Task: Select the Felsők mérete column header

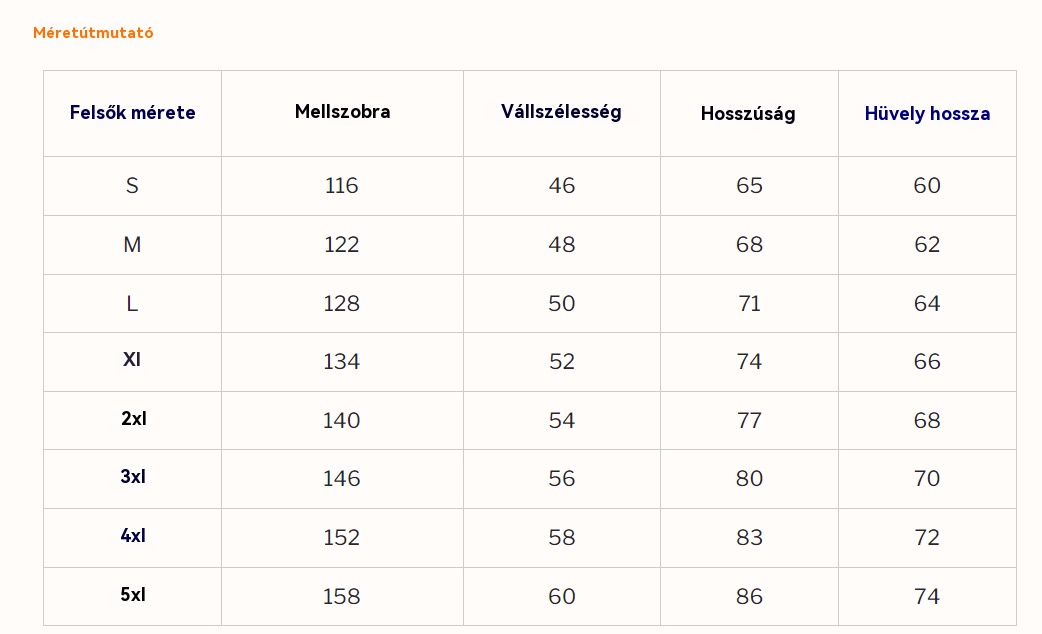Action: pos(132,113)
